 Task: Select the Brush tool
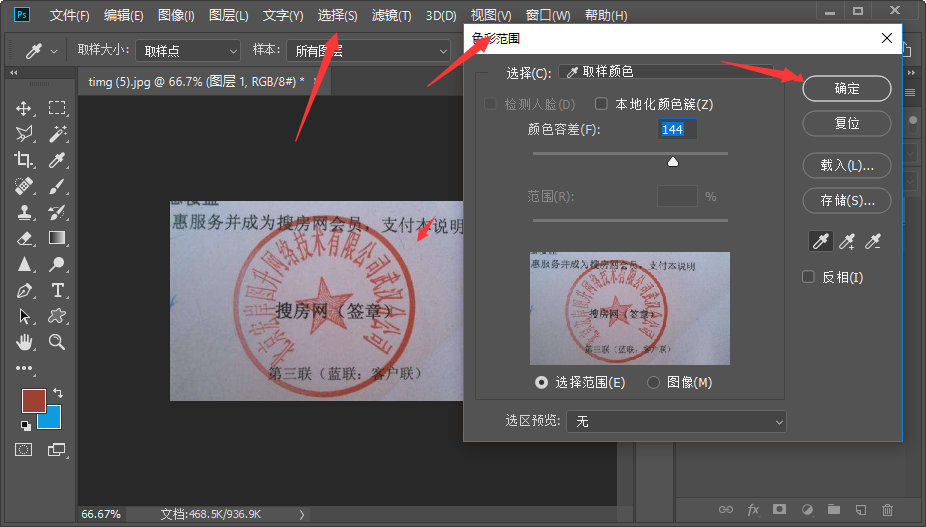point(57,186)
